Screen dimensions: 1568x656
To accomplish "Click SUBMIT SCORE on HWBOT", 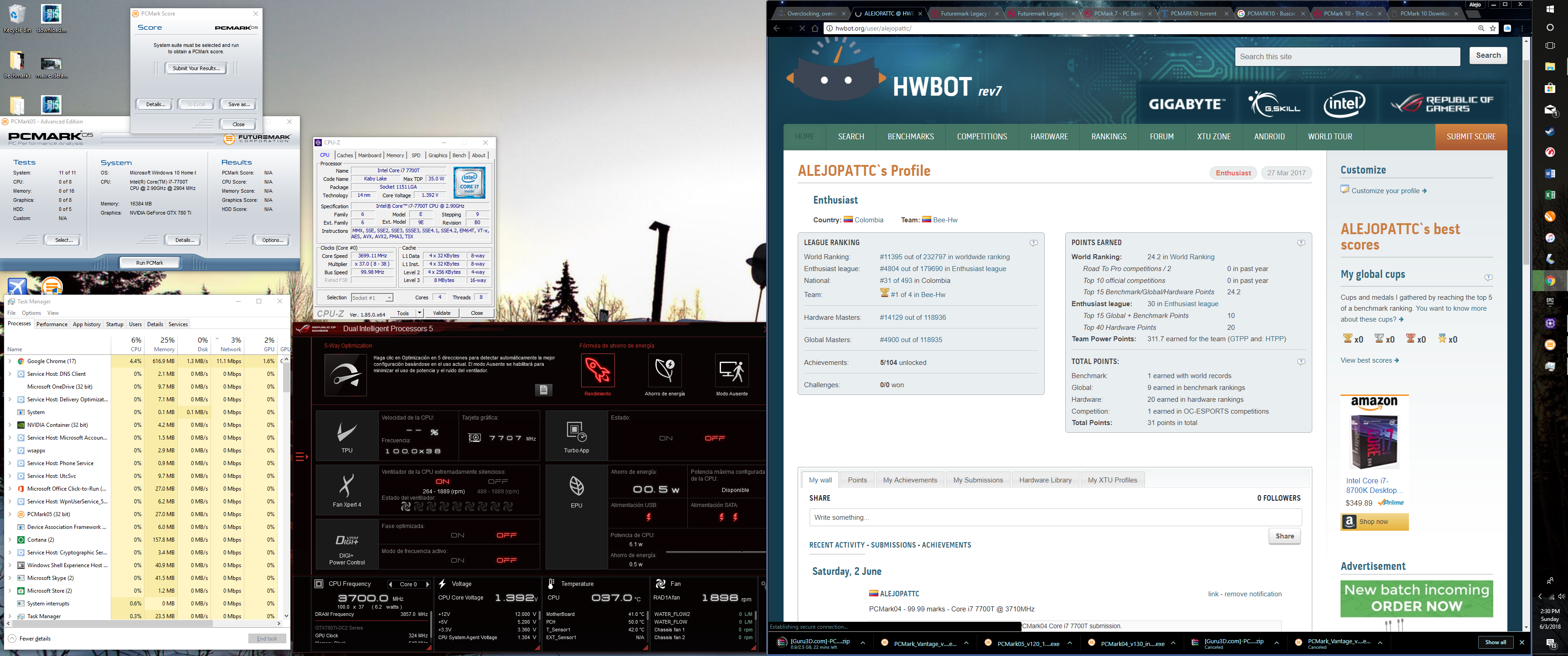I will 1470,137.
